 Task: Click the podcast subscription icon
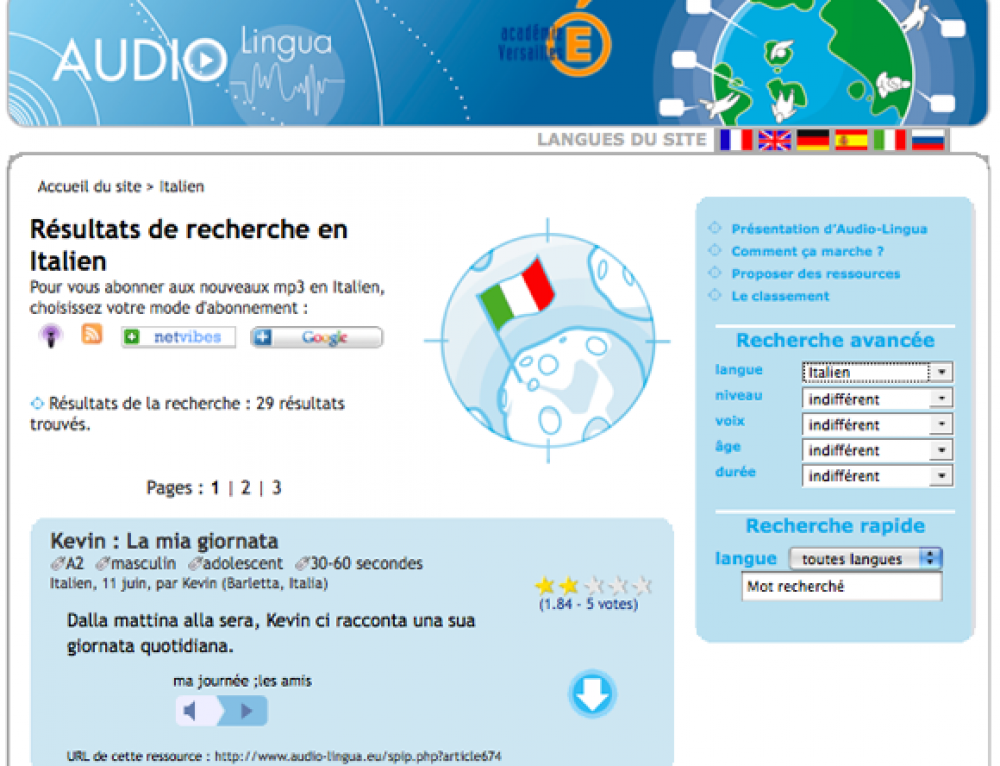click(50, 336)
